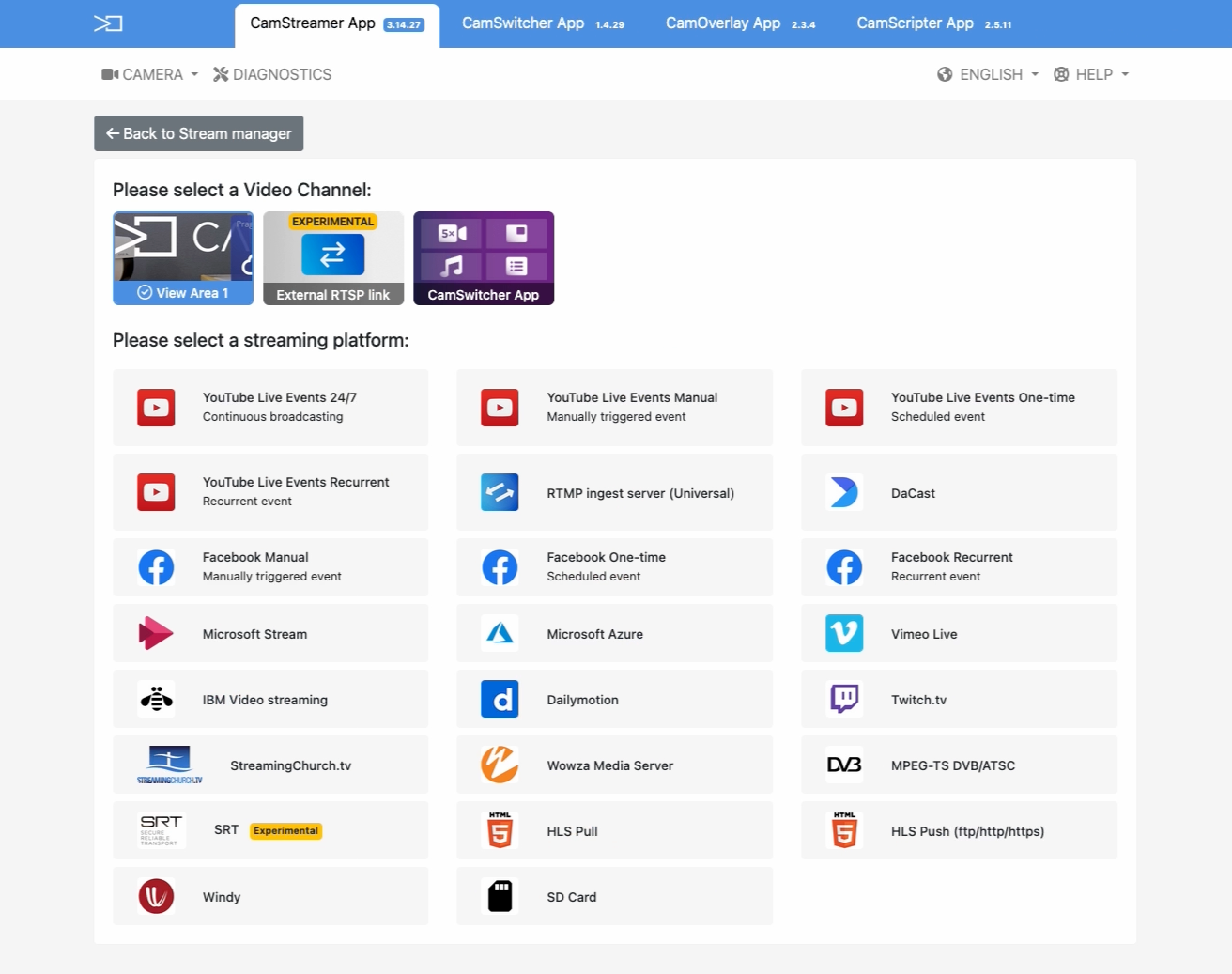Switch to the CamStreamer App tab

[337, 24]
